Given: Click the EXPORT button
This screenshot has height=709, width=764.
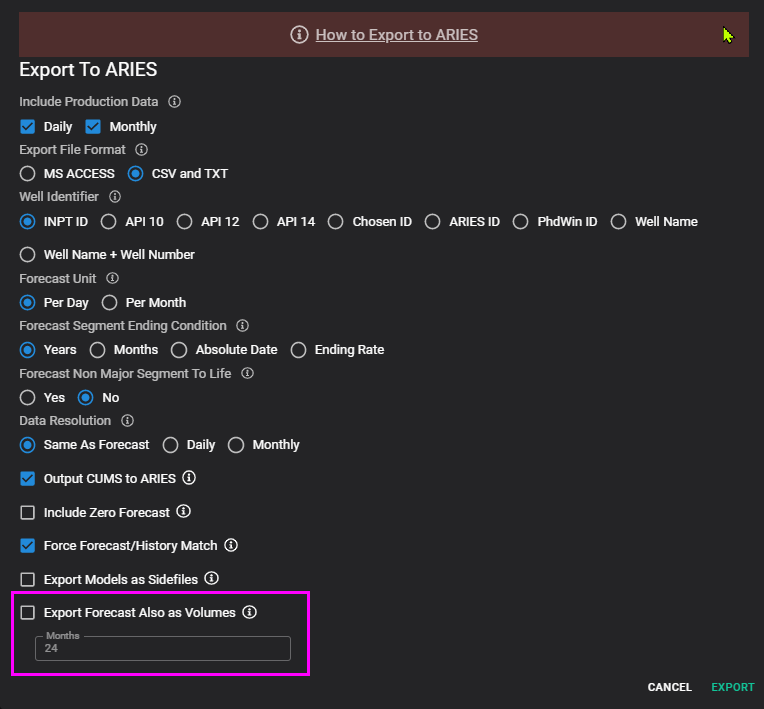Looking at the screenshot, I should tap(732, 687).
